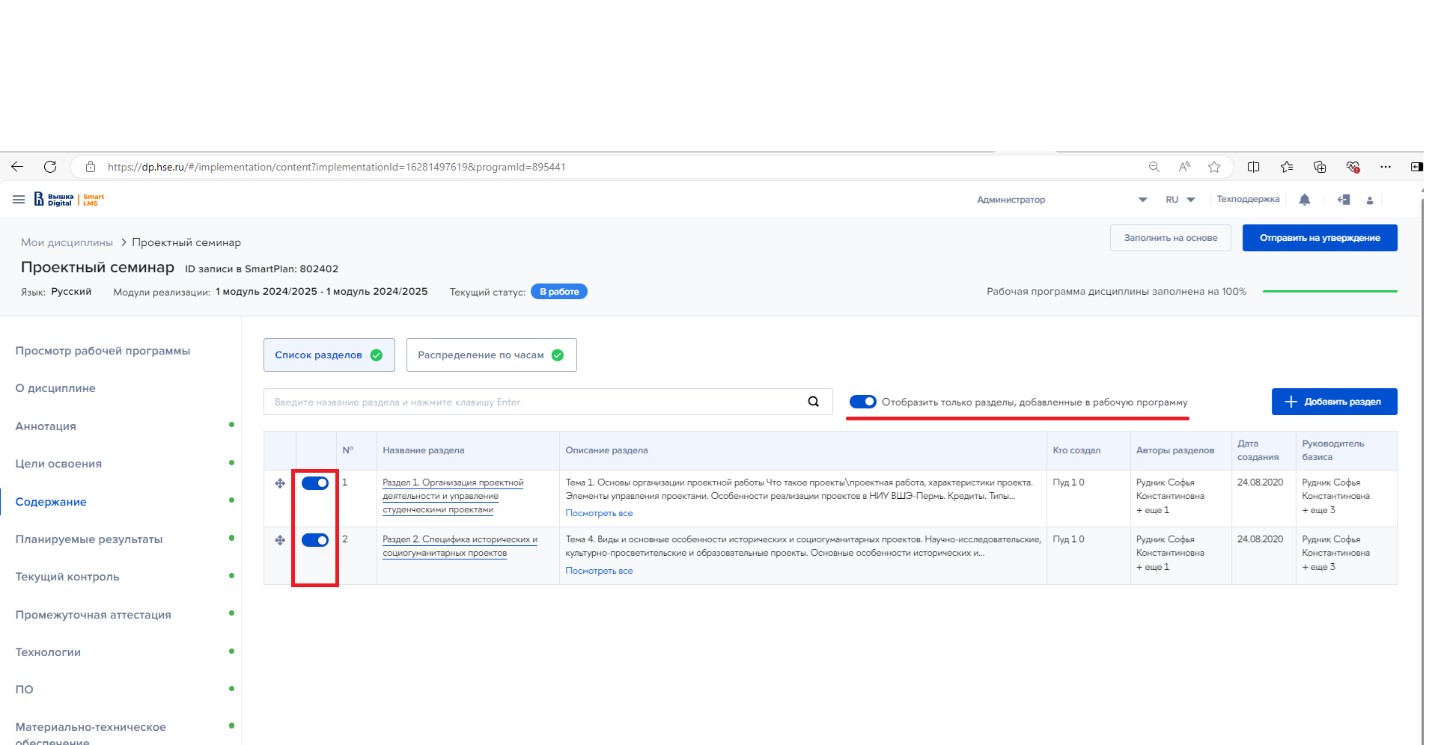Add page to favorites with star icon
The image size is (1429, 745).
pos(1214,167)
